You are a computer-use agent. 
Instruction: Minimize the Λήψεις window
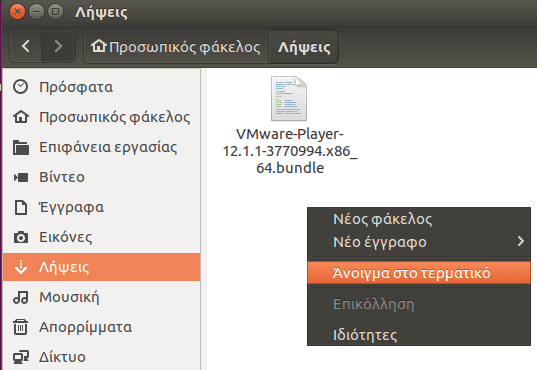(36, 12)
